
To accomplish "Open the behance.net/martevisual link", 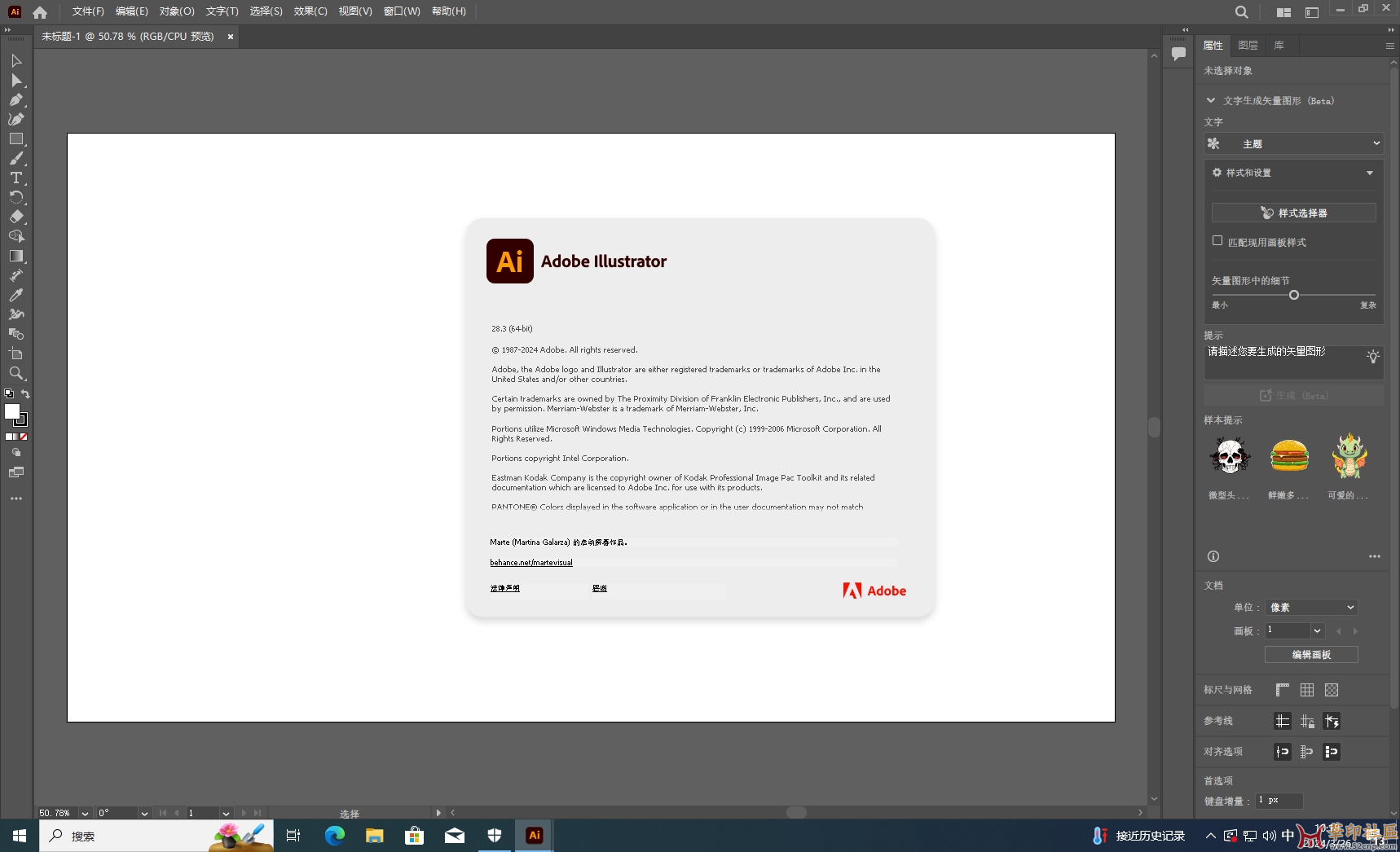I will (x=531, y=563).
